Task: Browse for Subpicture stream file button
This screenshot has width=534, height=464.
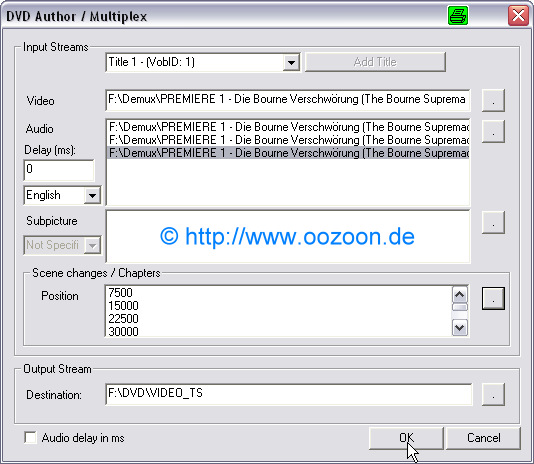Action: (493, 222)
